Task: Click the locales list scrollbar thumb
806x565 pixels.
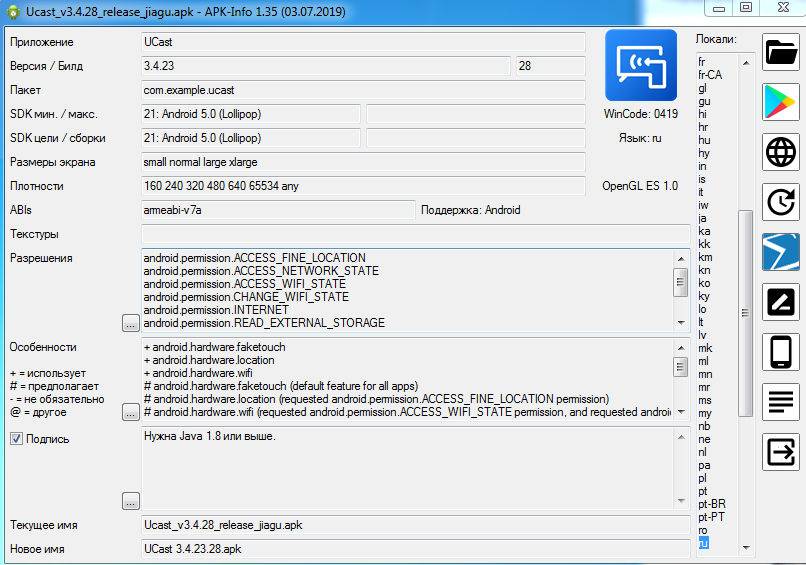Action: pos(745,313)
